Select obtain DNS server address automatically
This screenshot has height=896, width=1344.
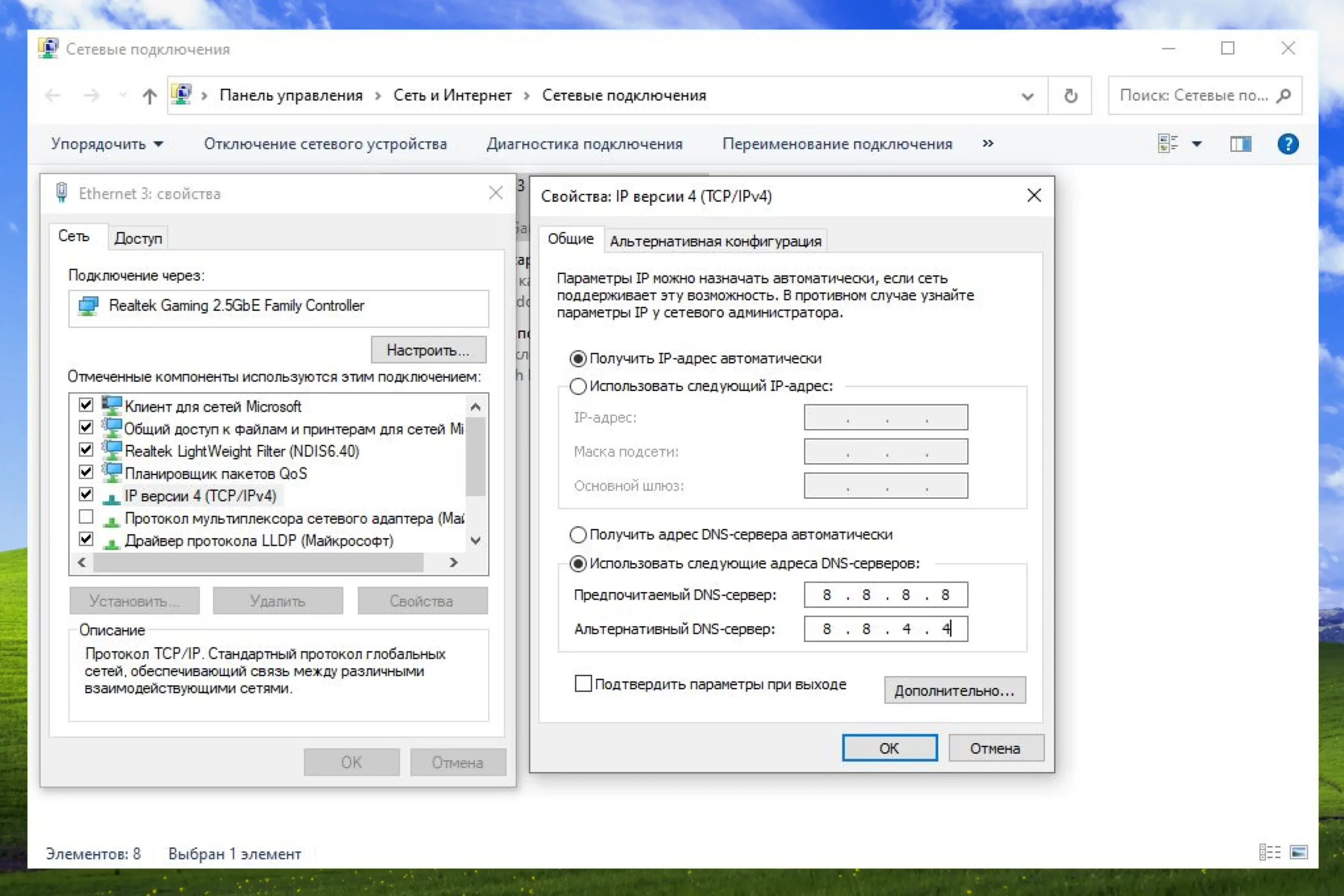pos(577,535)
